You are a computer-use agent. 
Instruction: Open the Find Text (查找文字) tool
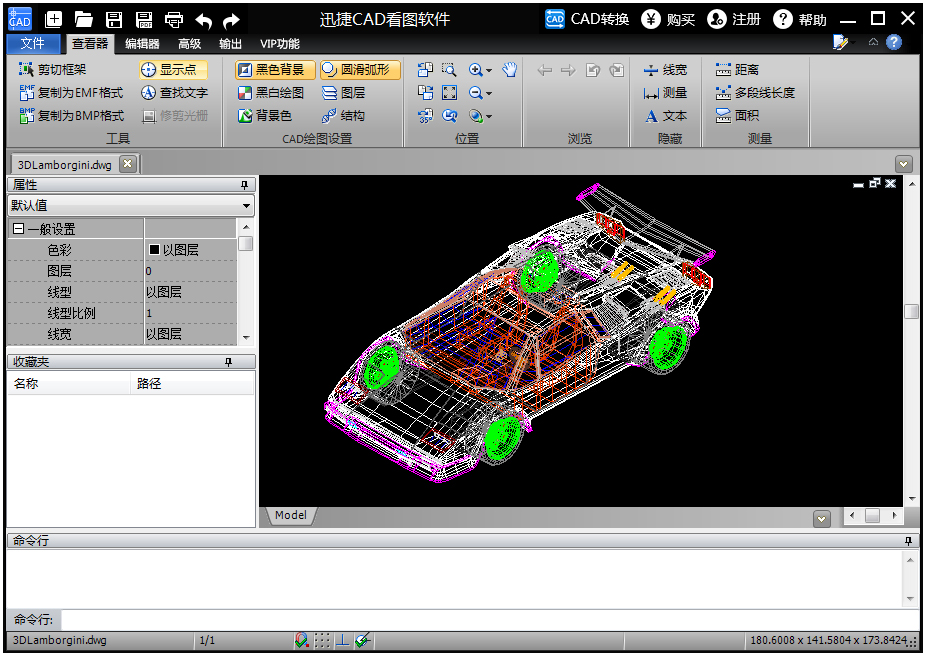174,93
